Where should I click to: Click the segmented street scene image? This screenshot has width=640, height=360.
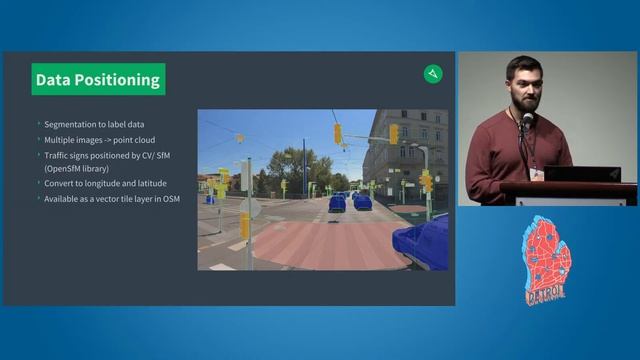(323, 190)
